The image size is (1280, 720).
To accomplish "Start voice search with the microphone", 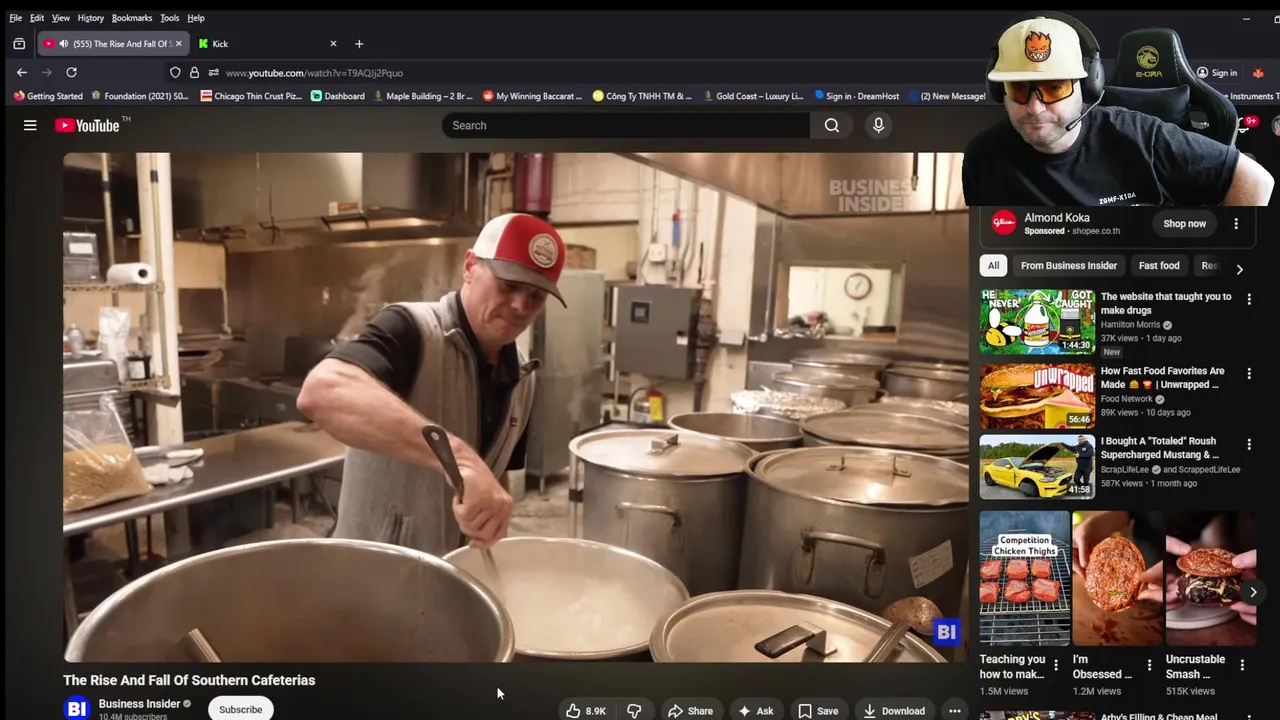I will [878, 125].
